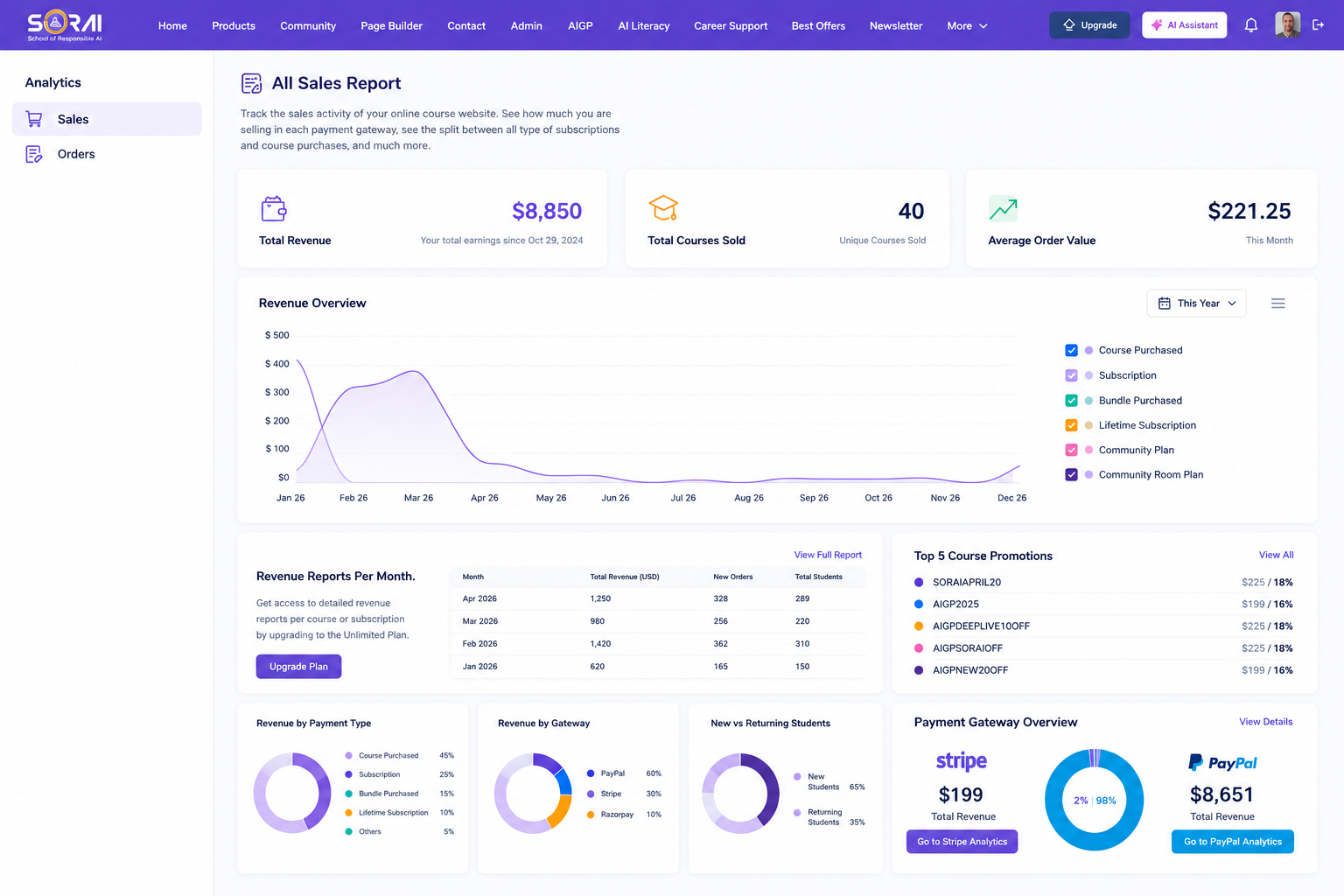Viewport: 1344px width, 896px height.
Task: Click Go to PayPal Analytics
Action: tap(1232, 842)
